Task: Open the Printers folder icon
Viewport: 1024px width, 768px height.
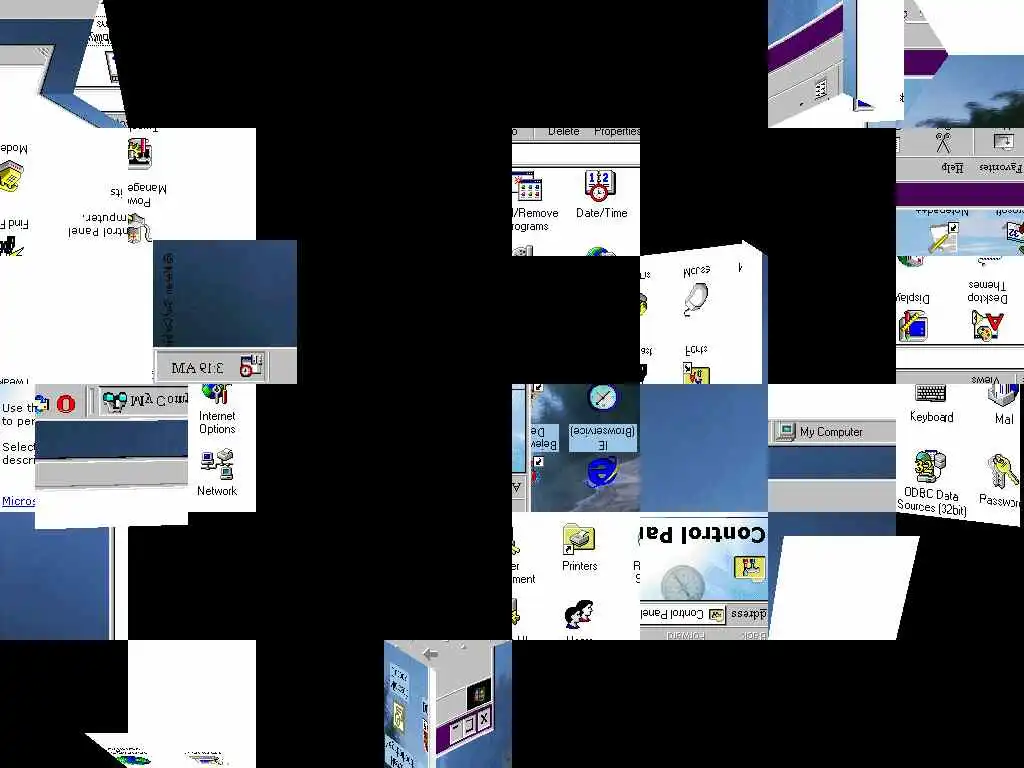Action: (579, 547)
